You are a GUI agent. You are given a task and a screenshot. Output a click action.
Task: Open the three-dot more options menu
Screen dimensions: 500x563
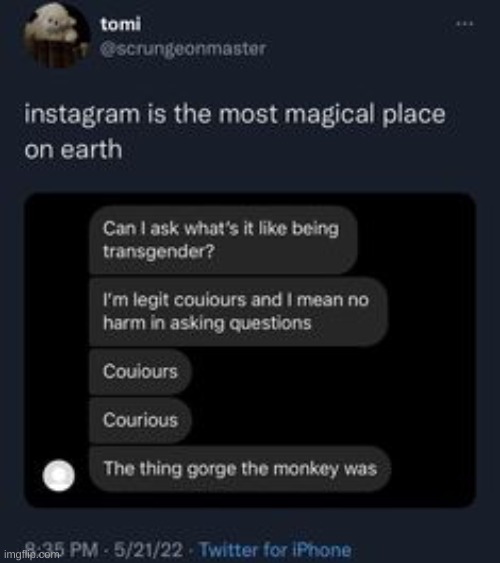(464, 24)
